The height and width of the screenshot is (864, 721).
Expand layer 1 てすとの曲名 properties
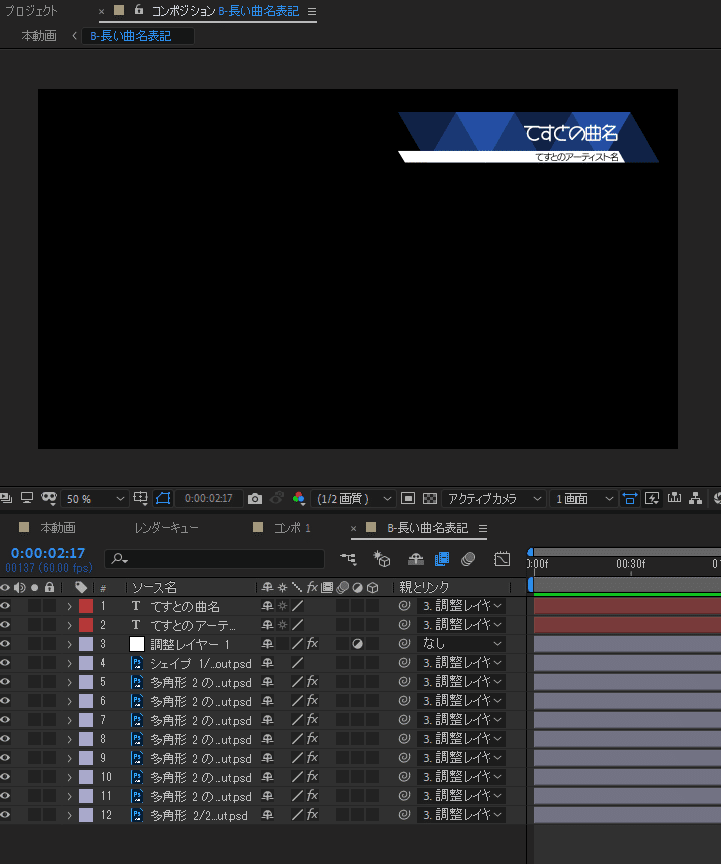(x=69, y=606)
